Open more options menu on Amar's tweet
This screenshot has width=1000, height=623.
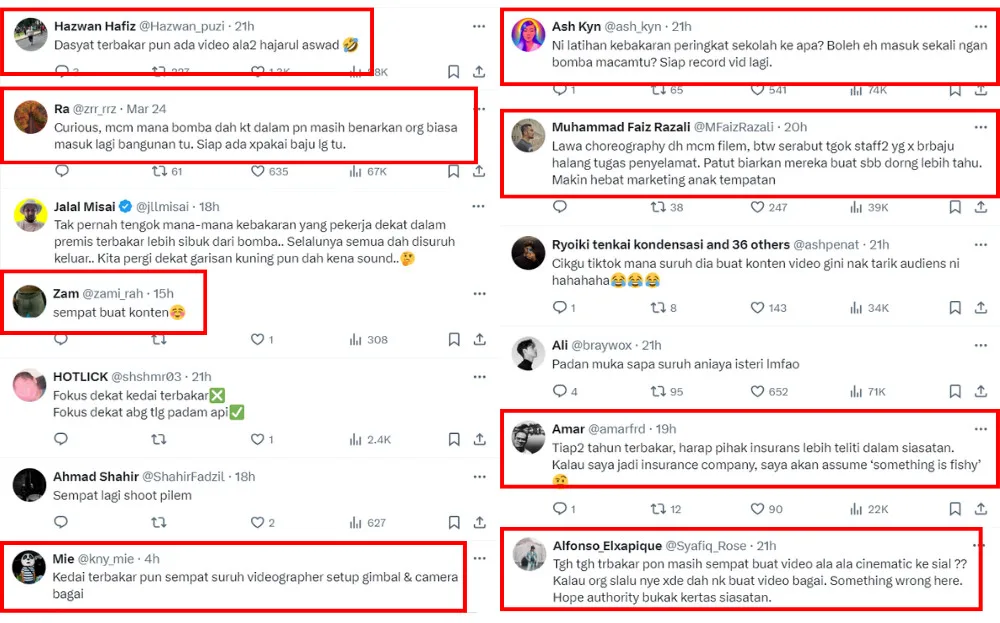click(x=981, y=429)
